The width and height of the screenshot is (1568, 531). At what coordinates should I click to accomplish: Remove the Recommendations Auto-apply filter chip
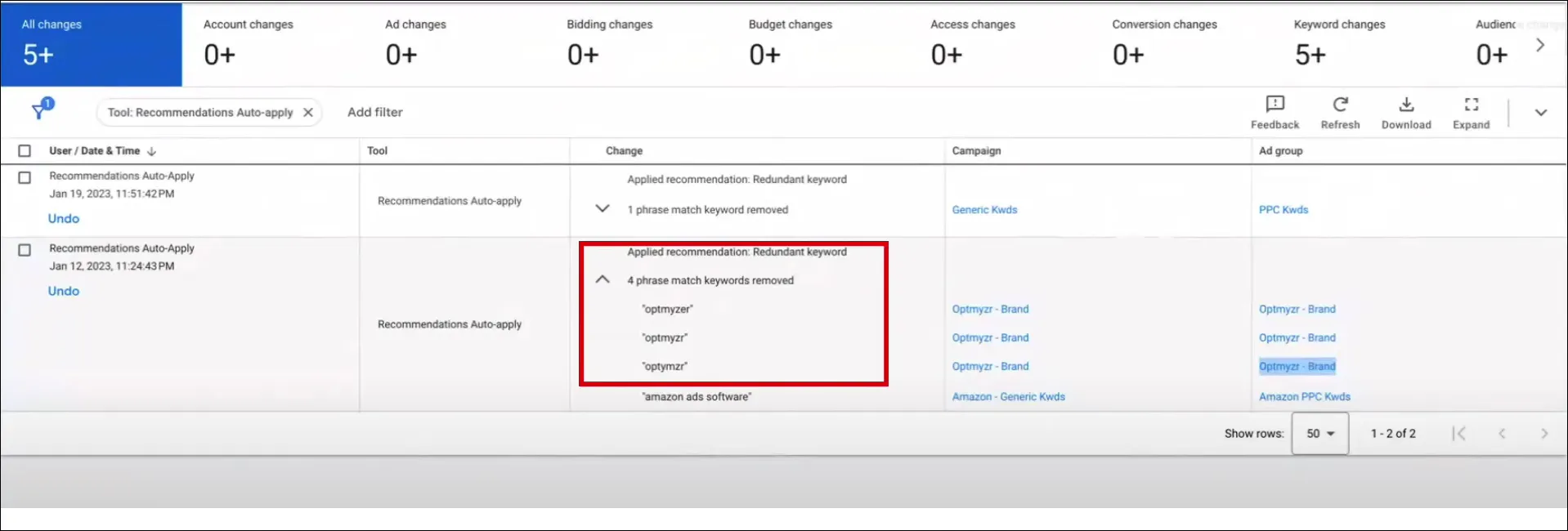(308, 113)
